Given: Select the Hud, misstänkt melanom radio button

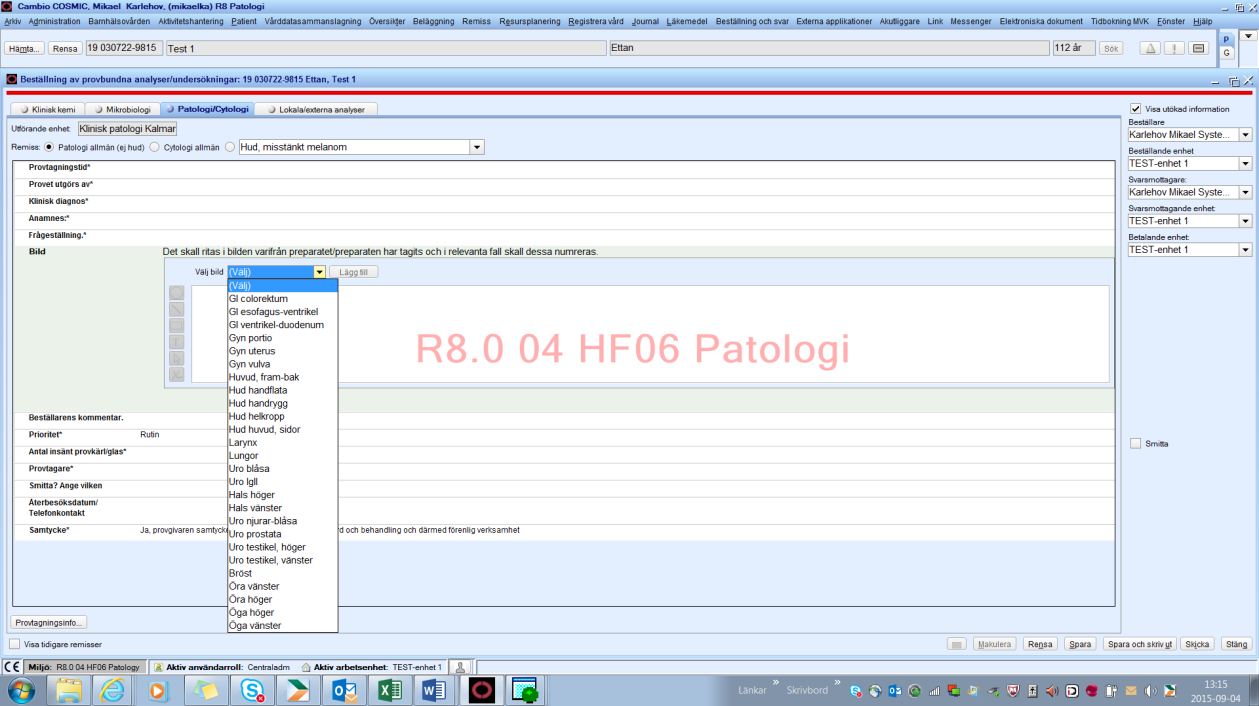Looking at the screenshot, I should [x=230, y=147].
